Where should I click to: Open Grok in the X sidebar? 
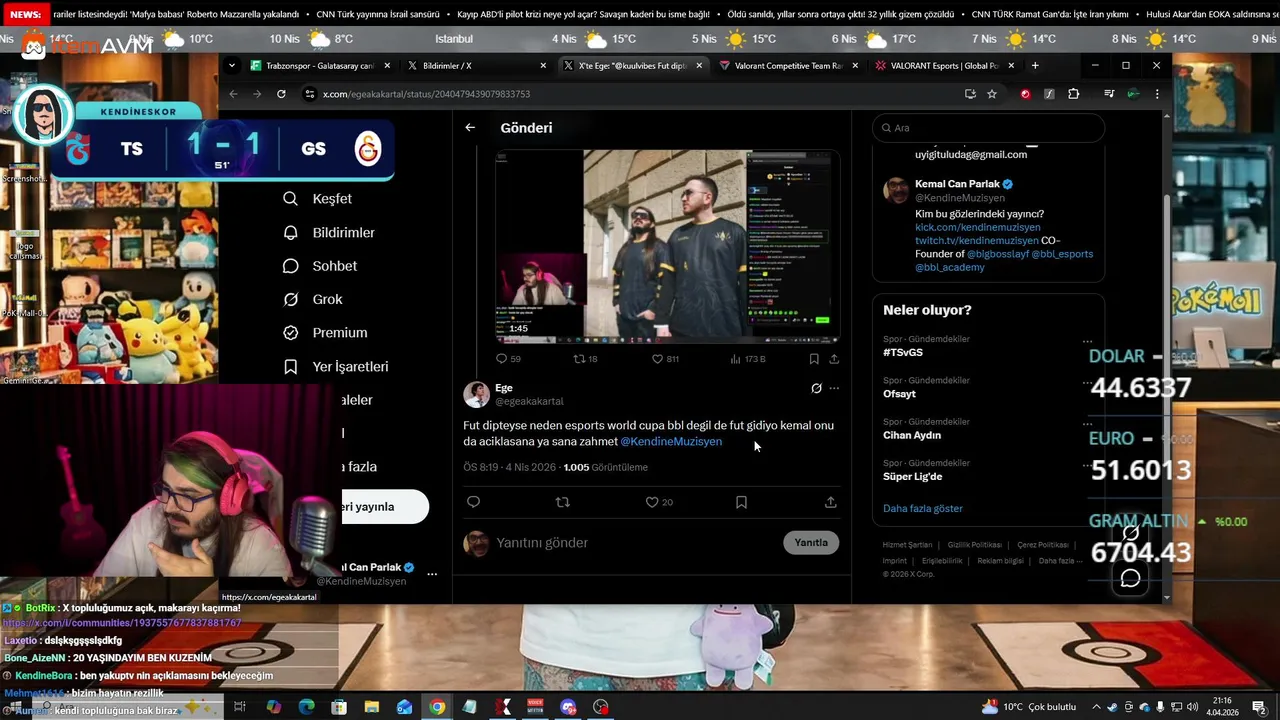(x=313, y=299)
